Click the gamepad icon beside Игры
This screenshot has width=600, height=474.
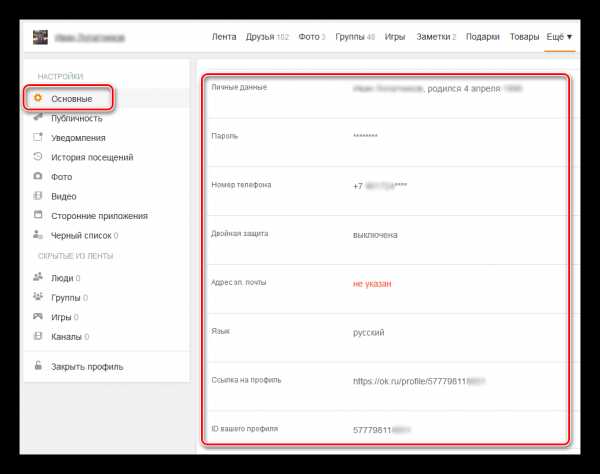(38, 316)
